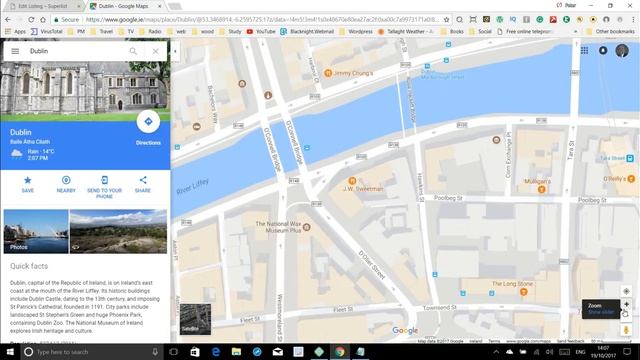Image resolution: width=640 pixels, height=360 pixels.
Task: Click the red PDF extension icon
Action: (553, 19)
